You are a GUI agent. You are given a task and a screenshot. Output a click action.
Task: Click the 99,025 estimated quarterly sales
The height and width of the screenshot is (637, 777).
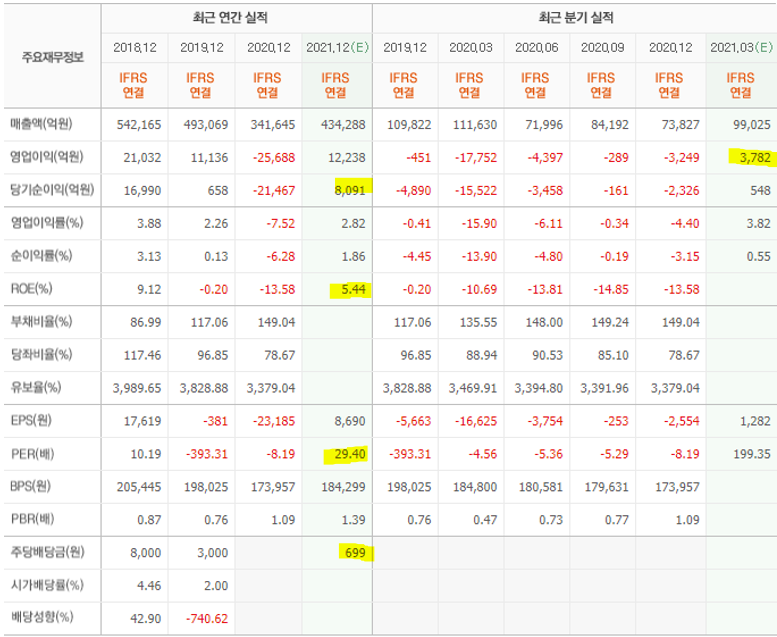click(752, 124)
